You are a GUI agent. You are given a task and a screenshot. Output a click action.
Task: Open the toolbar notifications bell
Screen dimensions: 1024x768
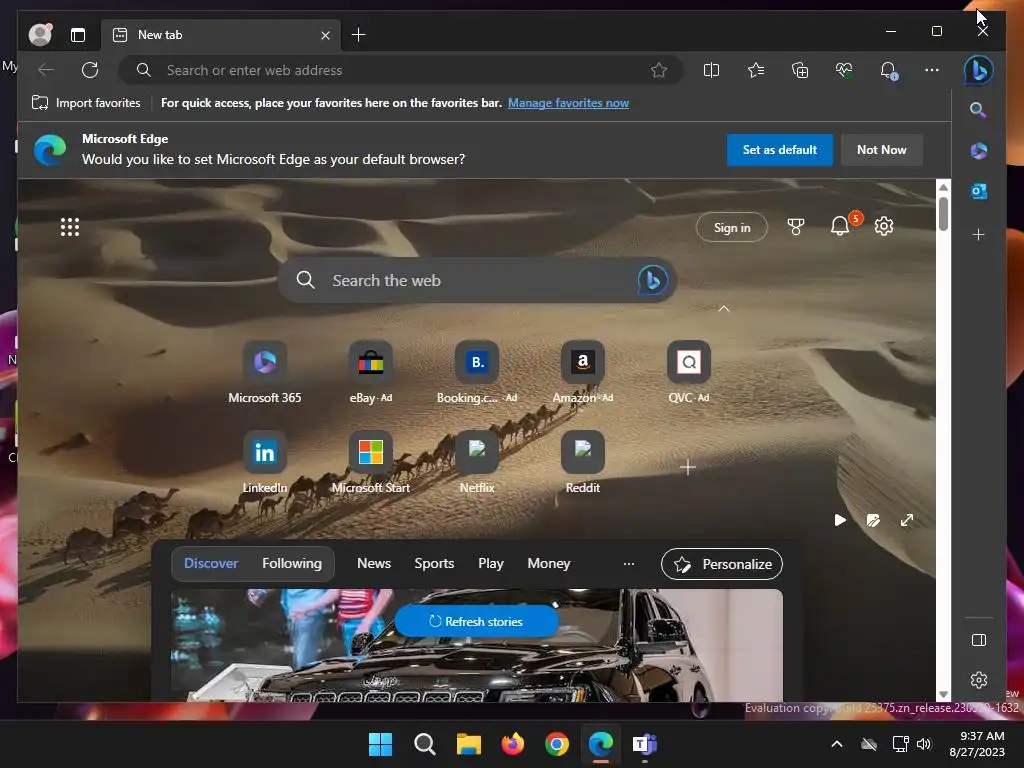click(x=888, y=70)
